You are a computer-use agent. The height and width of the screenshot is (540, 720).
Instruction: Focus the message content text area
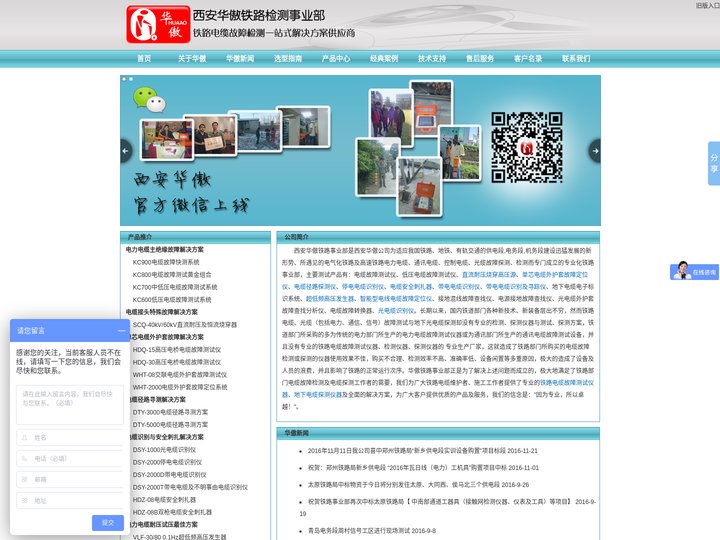click(x=70, y=405)
